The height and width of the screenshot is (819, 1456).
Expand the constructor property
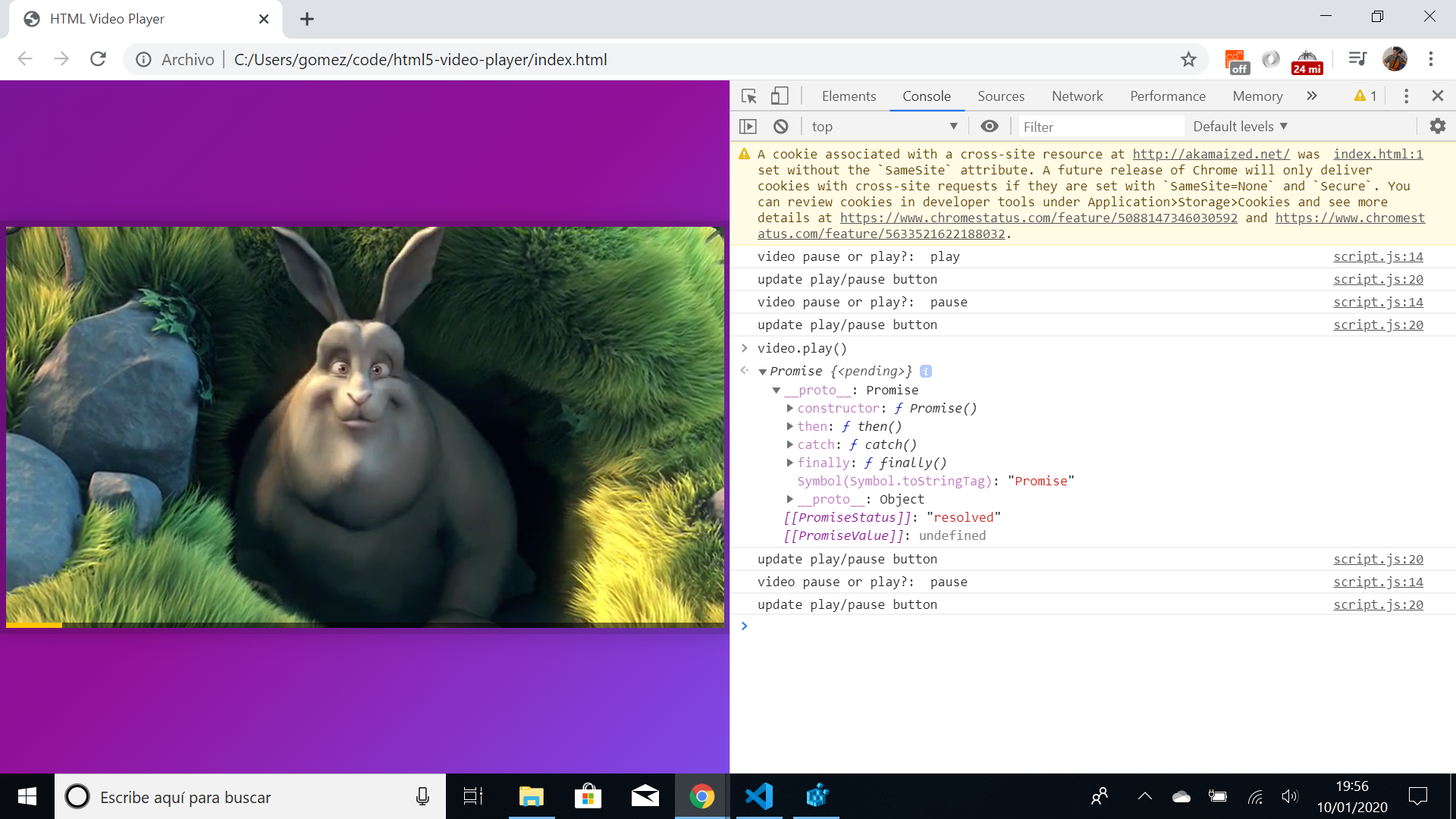[x=789, y=408]
